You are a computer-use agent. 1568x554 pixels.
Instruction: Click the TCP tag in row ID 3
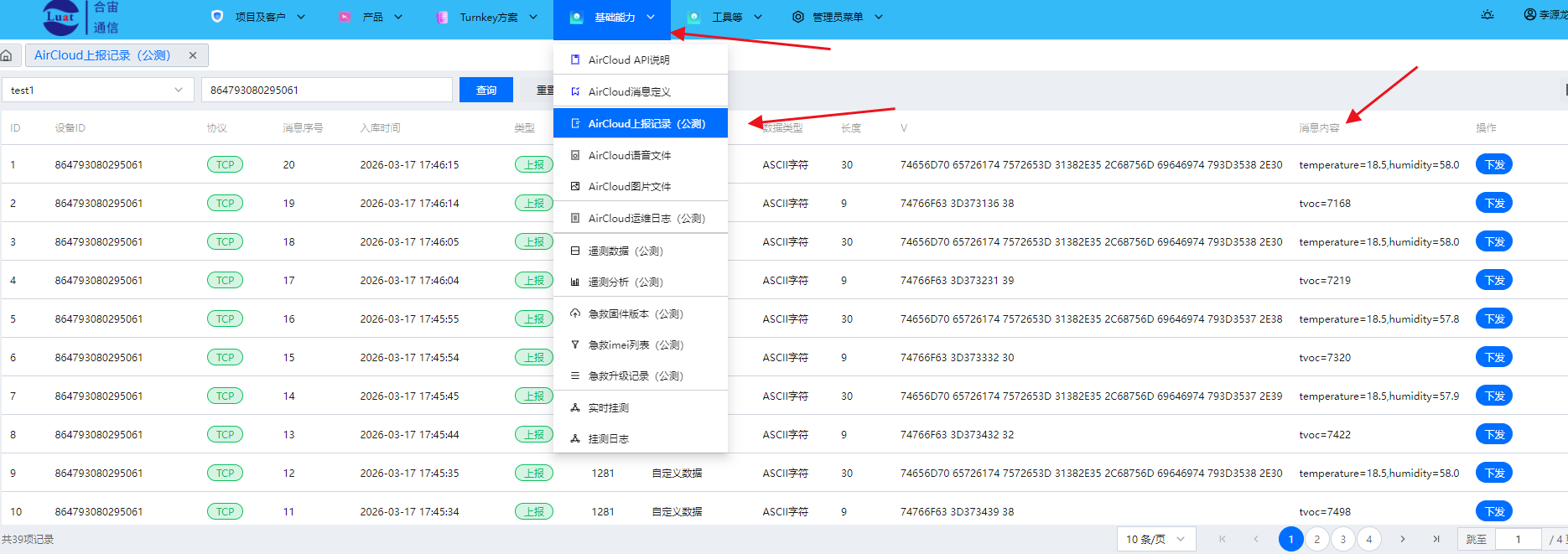[x=225, y=241]
